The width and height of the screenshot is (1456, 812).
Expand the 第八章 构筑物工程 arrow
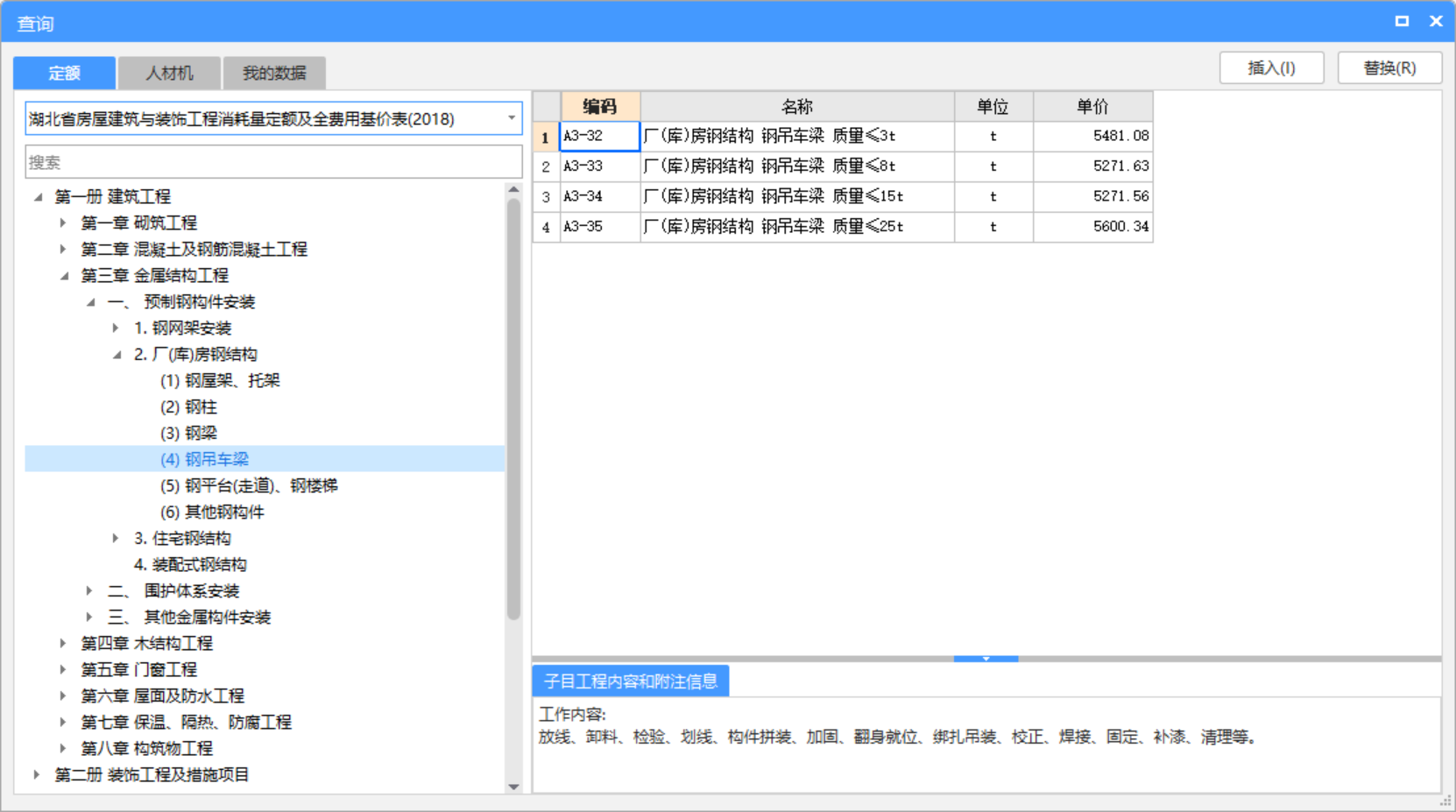(63, 749)
